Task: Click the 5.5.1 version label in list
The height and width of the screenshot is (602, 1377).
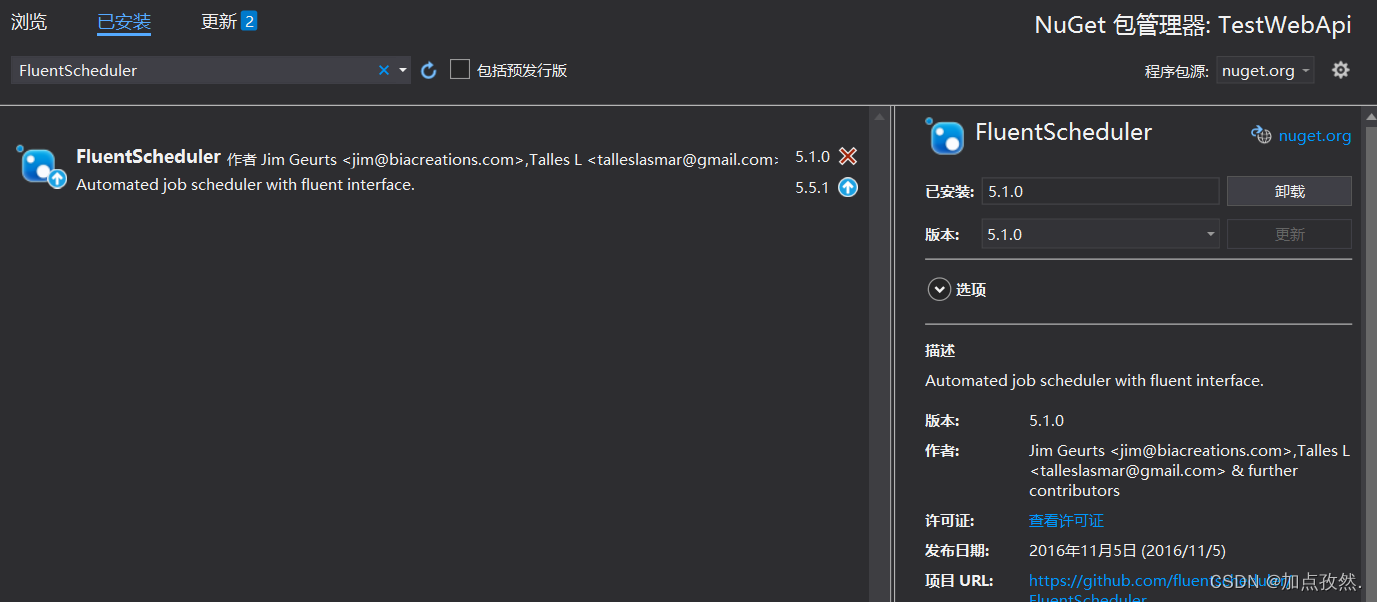Action: tap(812, 187)
